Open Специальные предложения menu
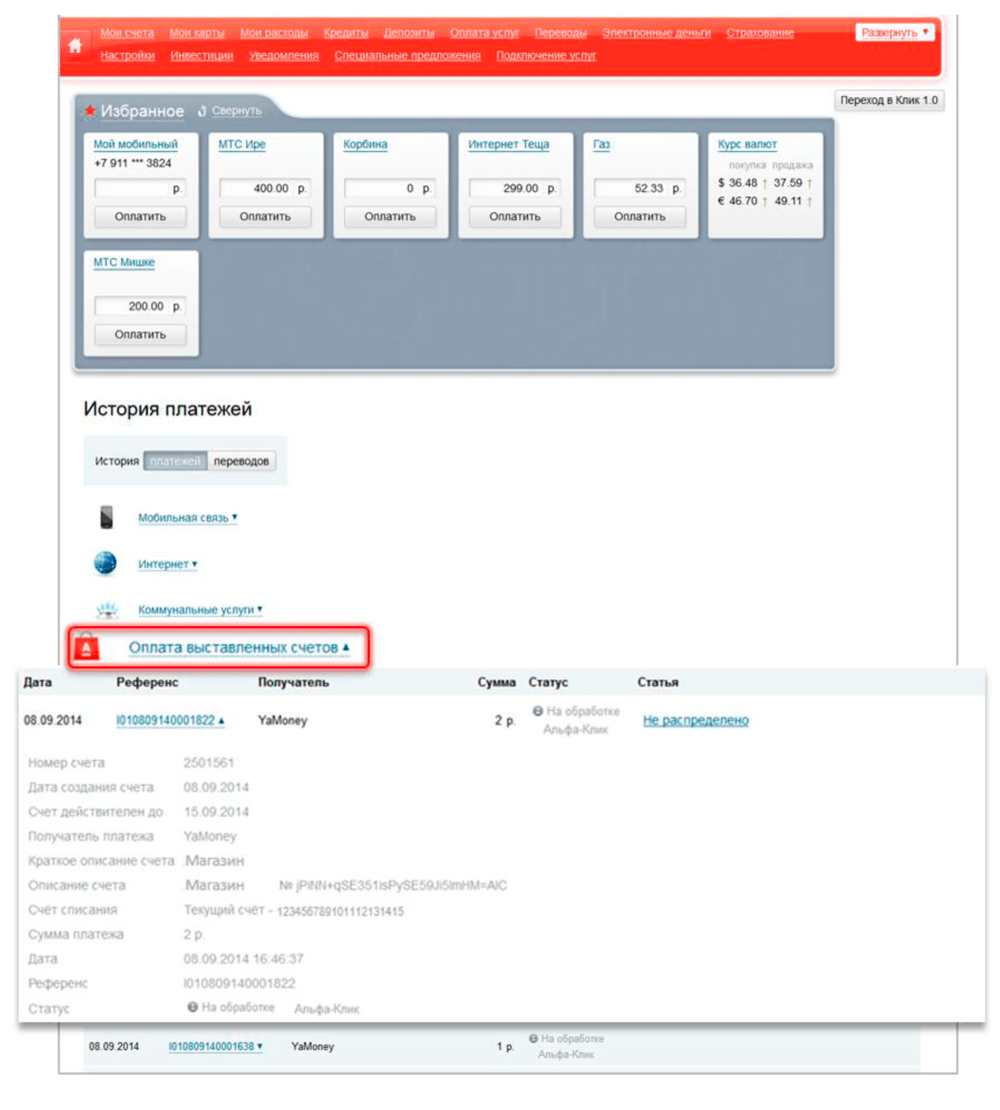 click(x=408, y=55)
